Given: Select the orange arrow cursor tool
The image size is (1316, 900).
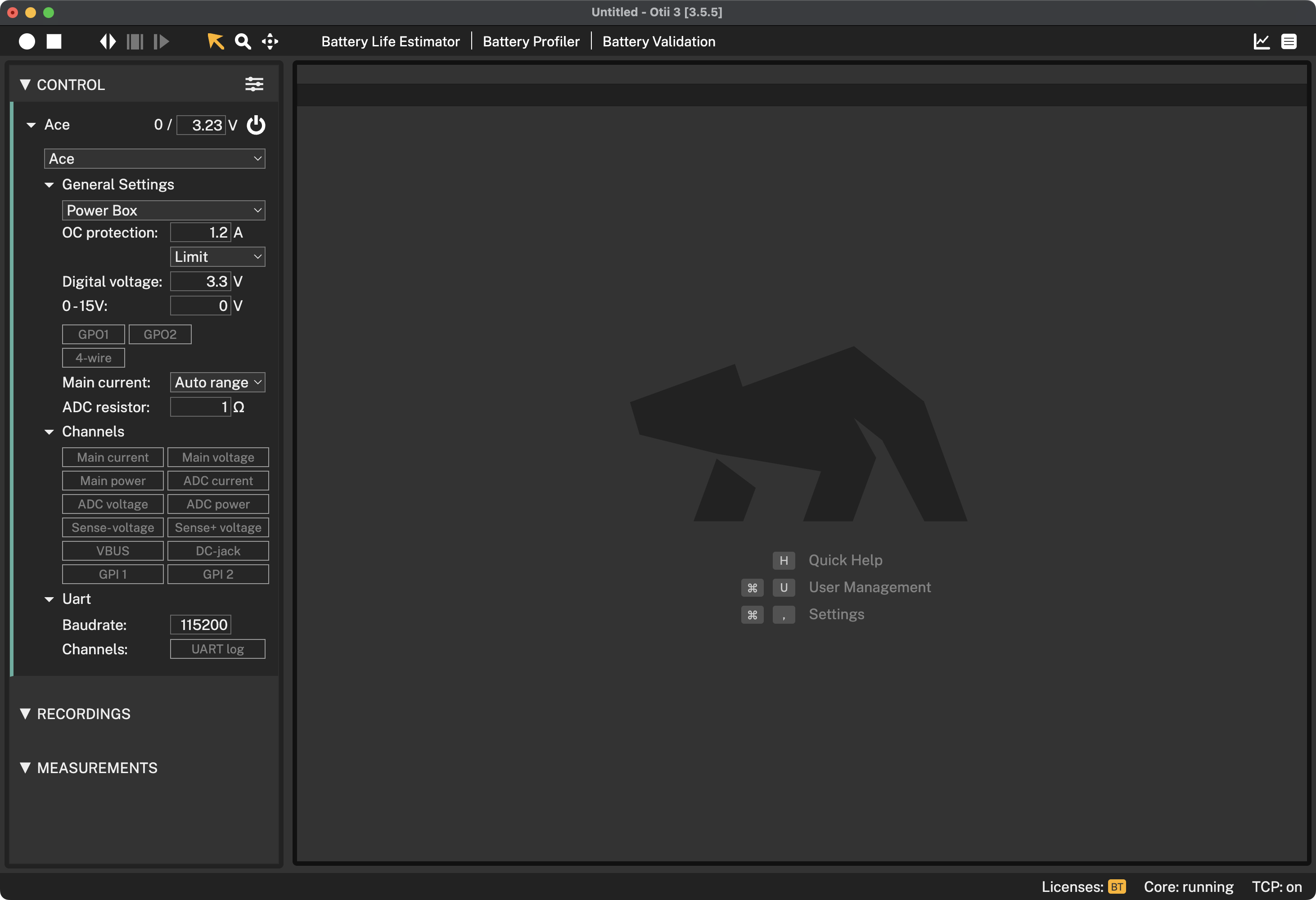Looking at the screenshot, I should 215,41.
